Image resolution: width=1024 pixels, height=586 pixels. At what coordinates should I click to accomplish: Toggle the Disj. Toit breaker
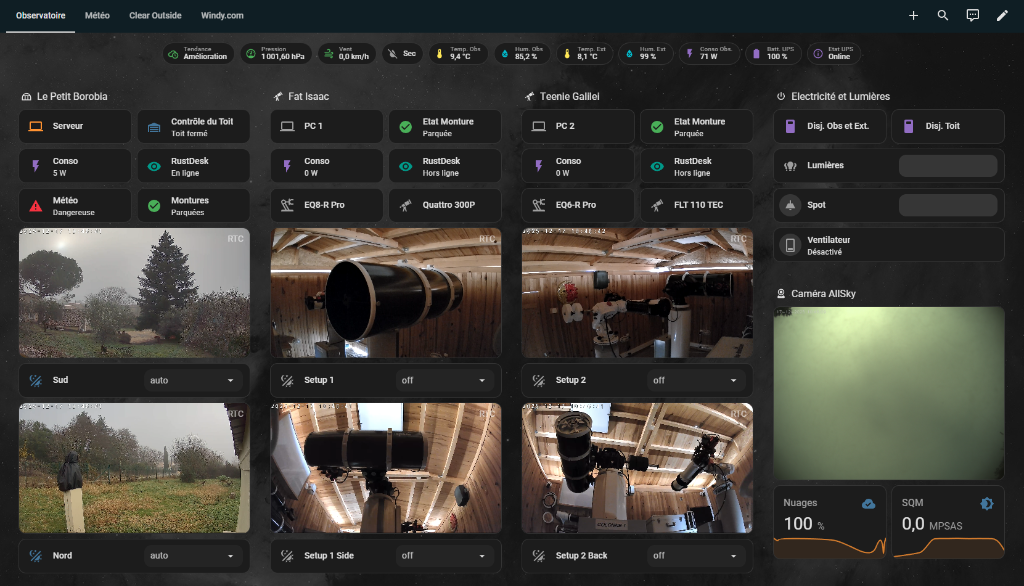pos(948,126)
